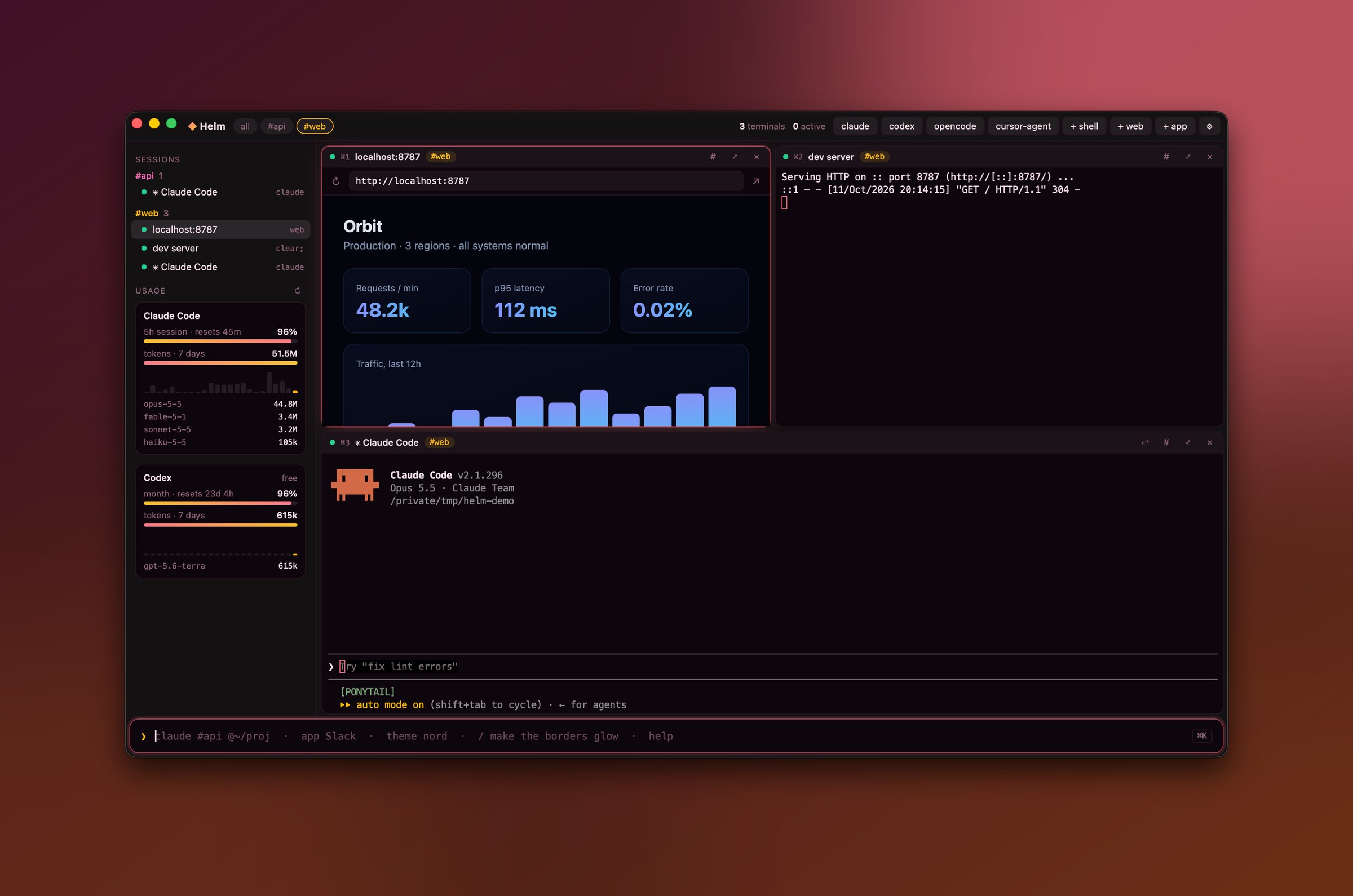Click the URL field showing http://localhost:8787
Screen dimensions: 1353x896
[x=545, y=181]
